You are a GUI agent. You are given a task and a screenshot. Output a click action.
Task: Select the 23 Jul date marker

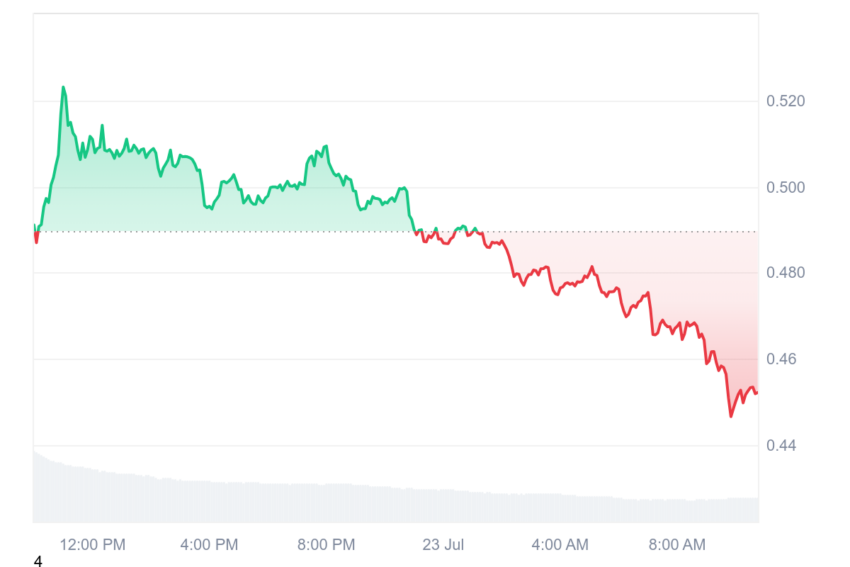pyautogui.click(x=443, y=544)
